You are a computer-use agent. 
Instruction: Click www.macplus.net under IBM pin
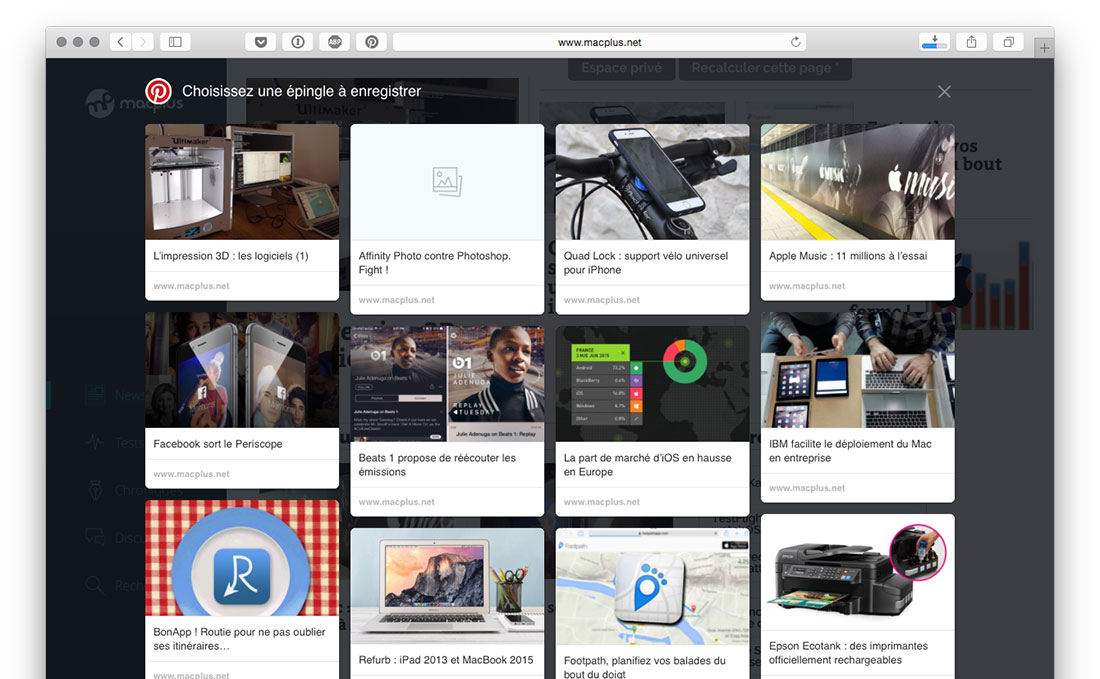click(x=807, y=488)
